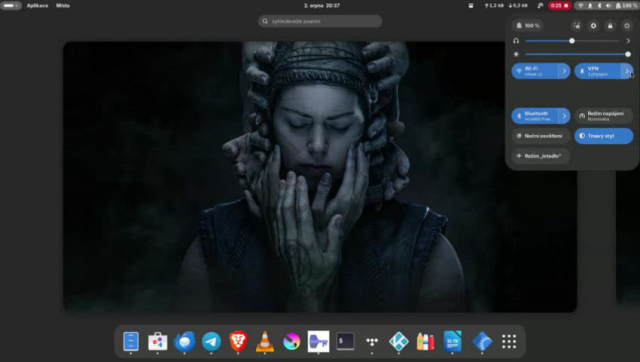Click the overview search field

coord(320,21)
